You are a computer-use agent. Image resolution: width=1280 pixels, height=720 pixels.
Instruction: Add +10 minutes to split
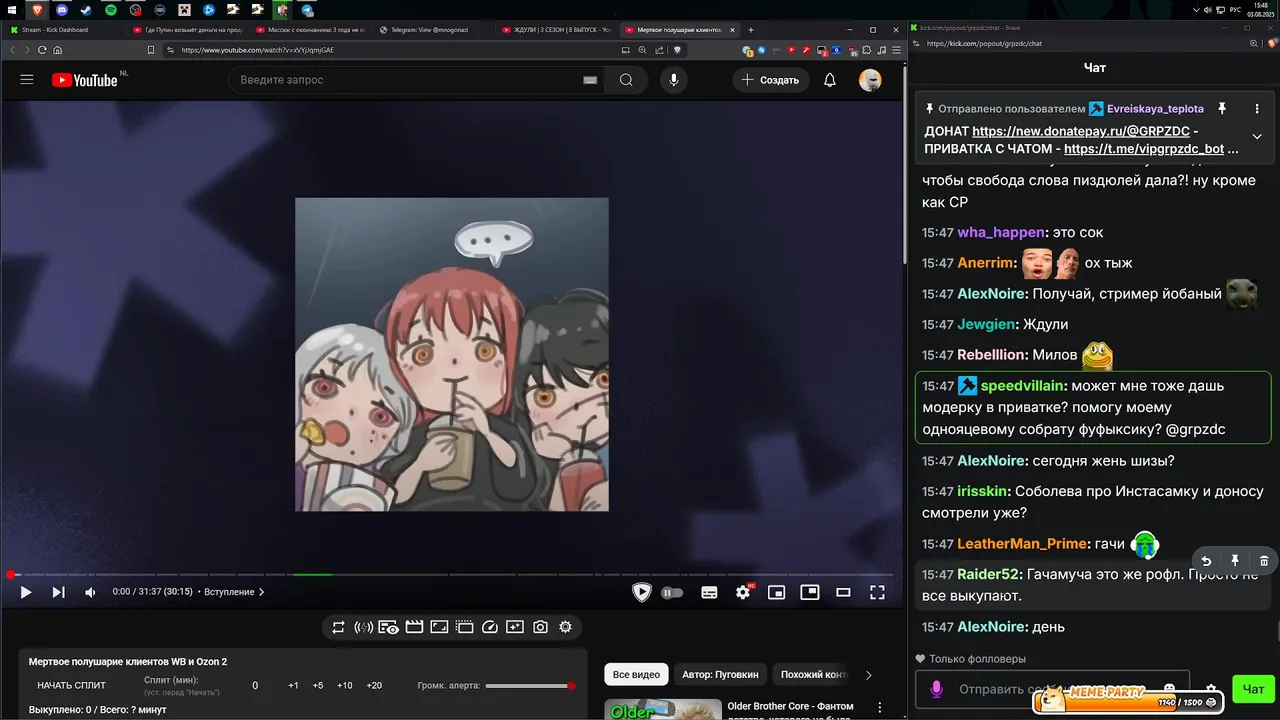(345, 686)
